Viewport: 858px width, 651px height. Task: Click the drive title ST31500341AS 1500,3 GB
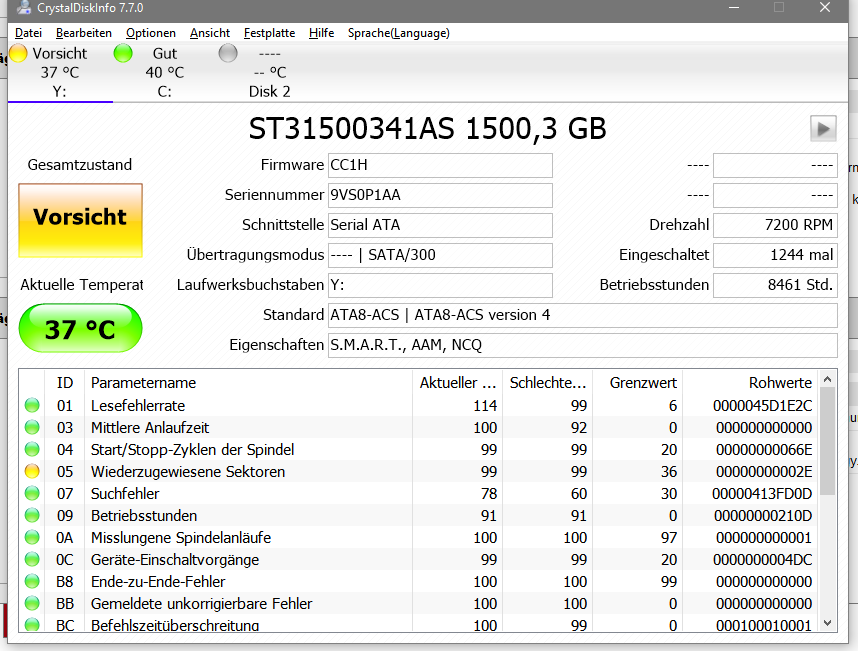427,129
